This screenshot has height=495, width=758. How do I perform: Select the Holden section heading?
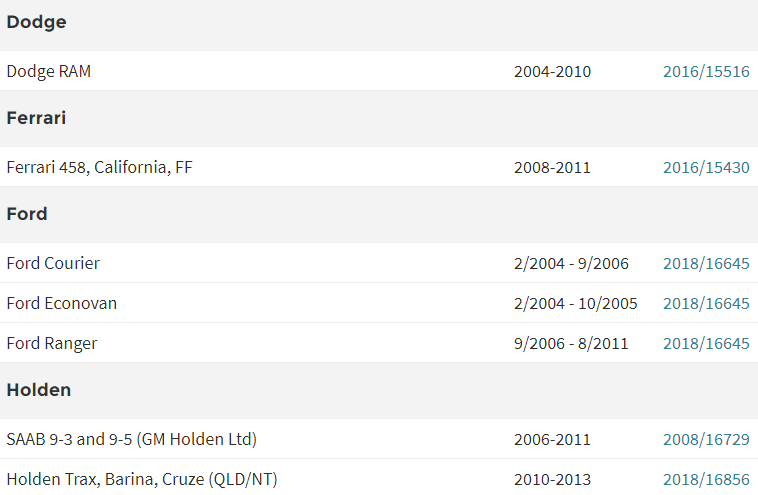click(x=39, y=390)
